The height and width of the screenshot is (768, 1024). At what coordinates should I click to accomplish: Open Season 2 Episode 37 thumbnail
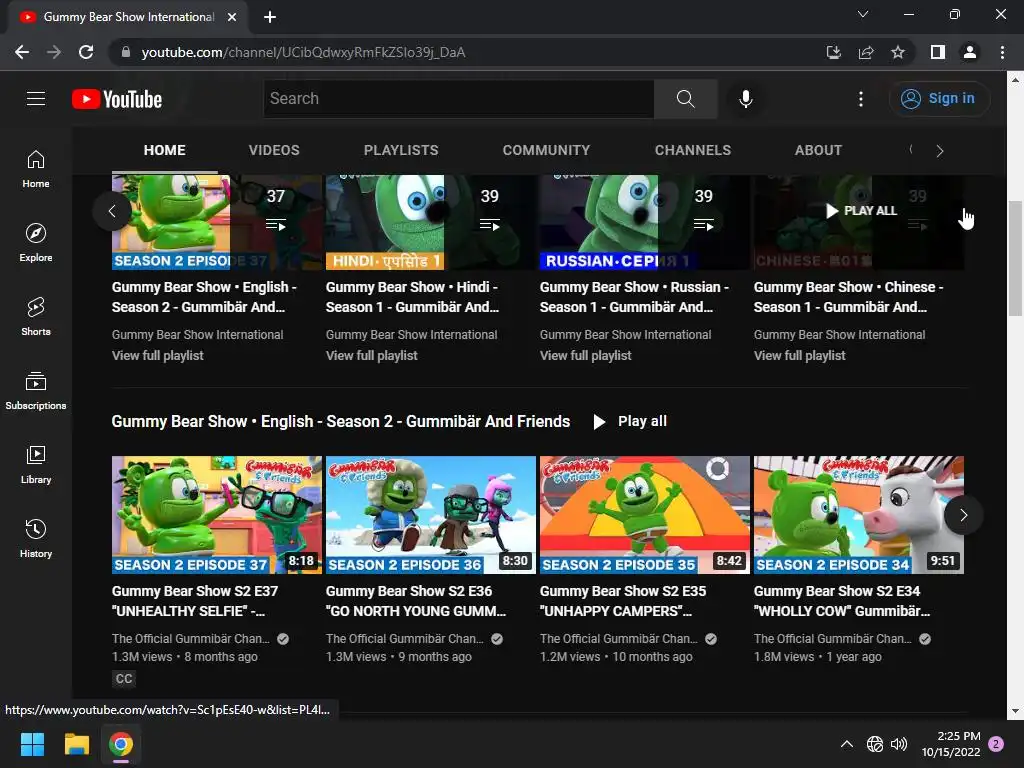tap(217, 515)
